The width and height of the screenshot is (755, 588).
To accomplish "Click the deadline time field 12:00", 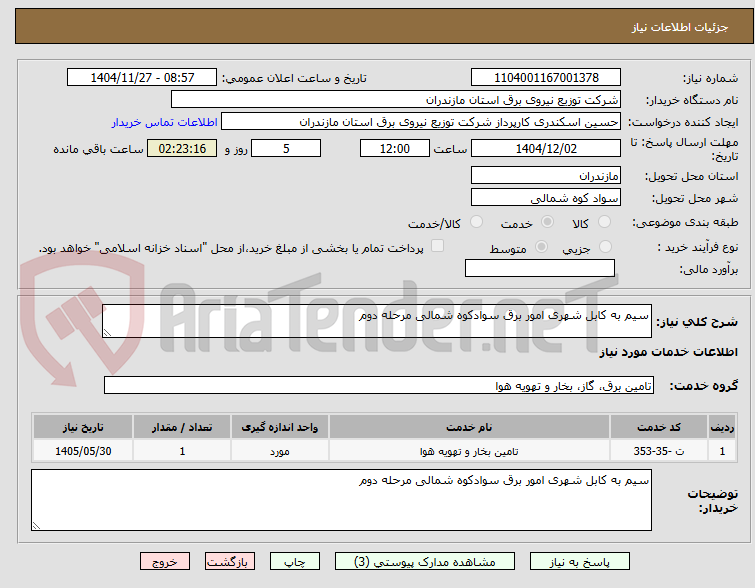I will [395, 148].
